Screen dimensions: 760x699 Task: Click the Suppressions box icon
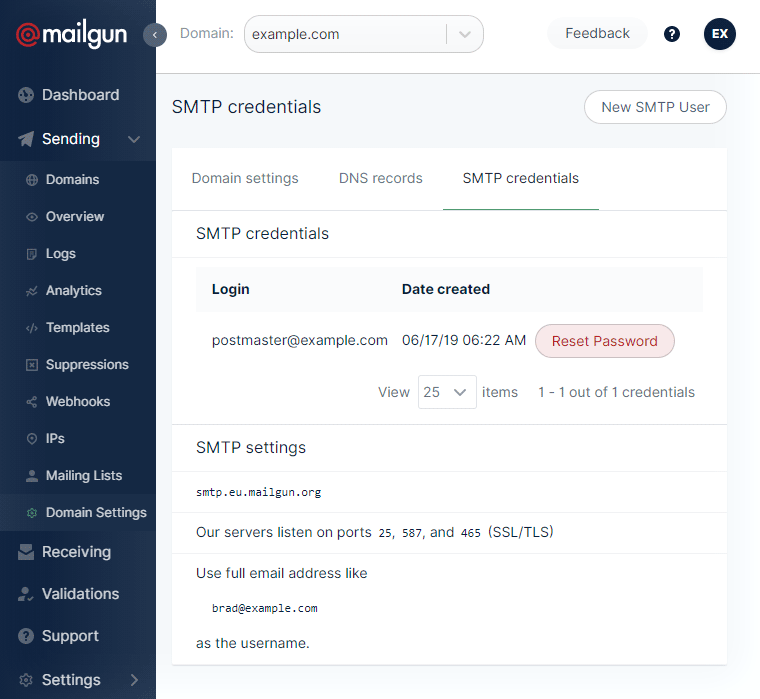[32, 365]
